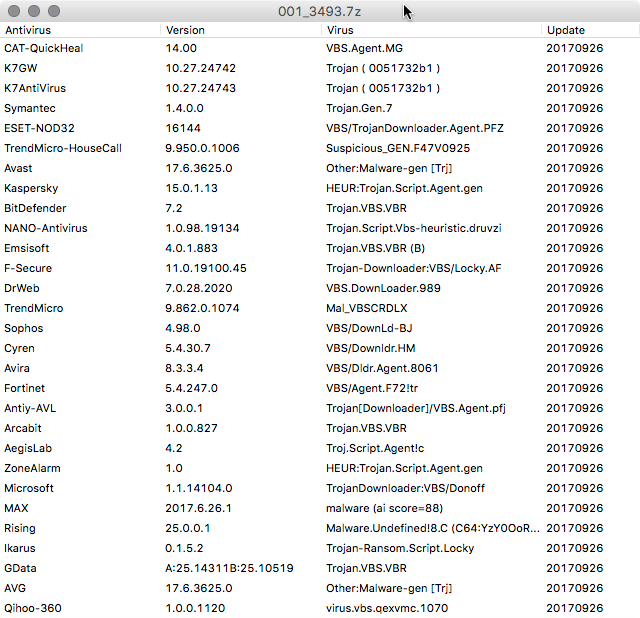Click the window zoom button
This screenshot has width=640, height=618.
coord(54,11)
